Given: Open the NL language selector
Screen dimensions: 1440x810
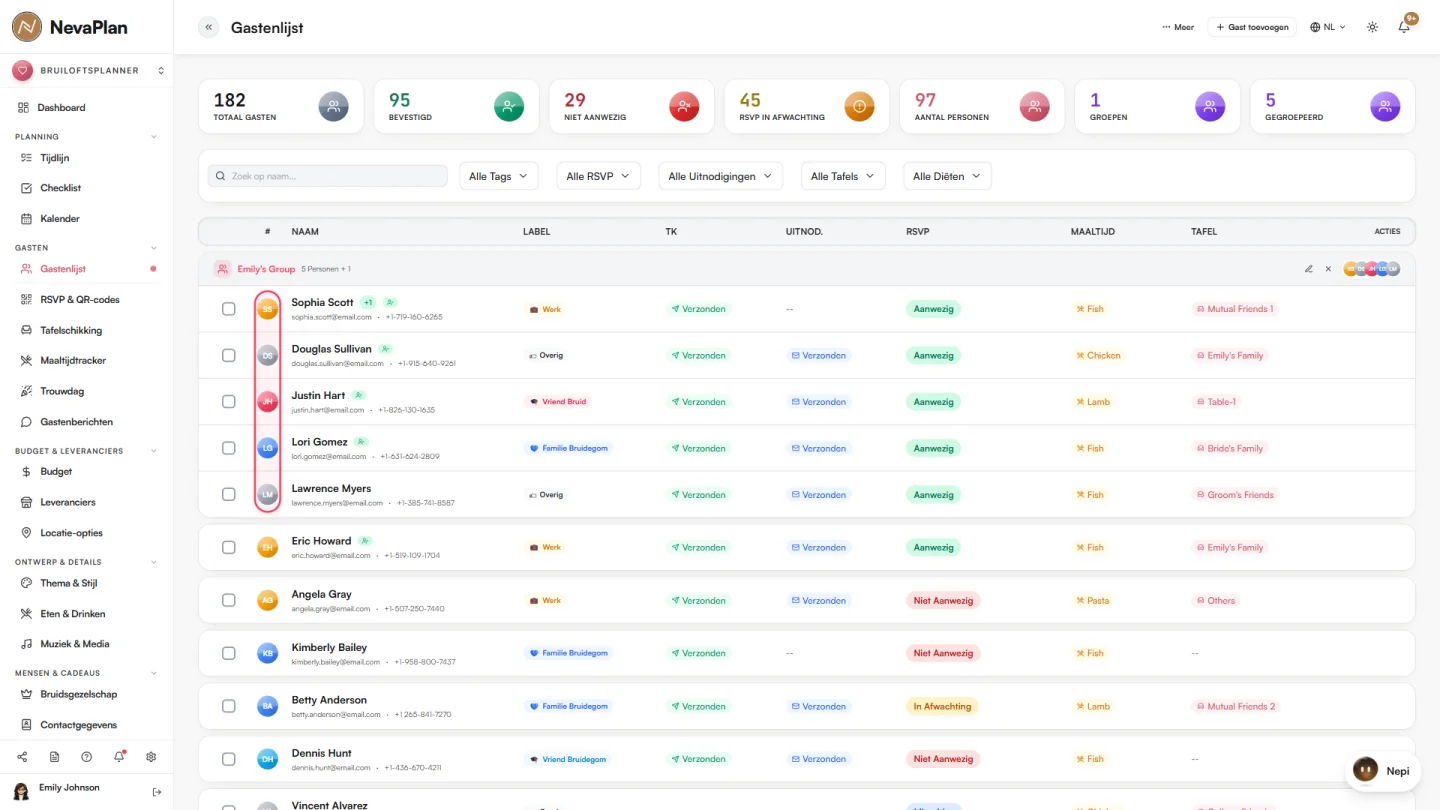Looking at the screenshot, I should pyautogui.click(x=1328, y=27).
